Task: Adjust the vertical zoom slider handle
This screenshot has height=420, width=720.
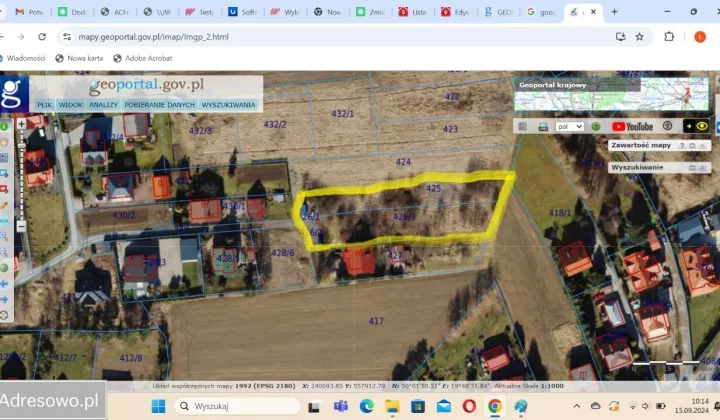Action: click(x=21, y=146)
